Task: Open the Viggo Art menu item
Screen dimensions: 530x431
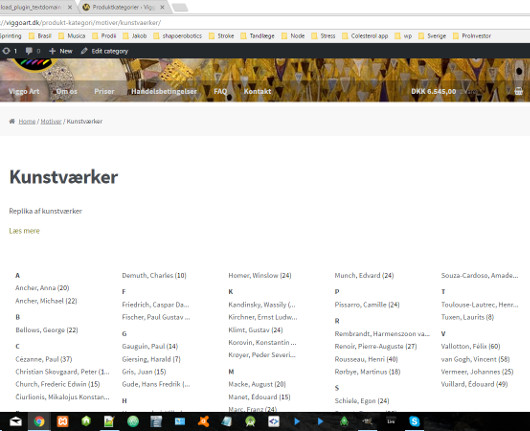Action: tap(24, 91)
